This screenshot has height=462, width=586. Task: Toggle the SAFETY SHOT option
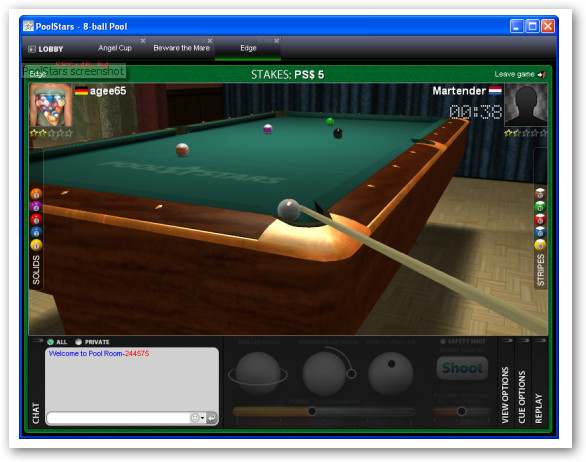[443, 341]
